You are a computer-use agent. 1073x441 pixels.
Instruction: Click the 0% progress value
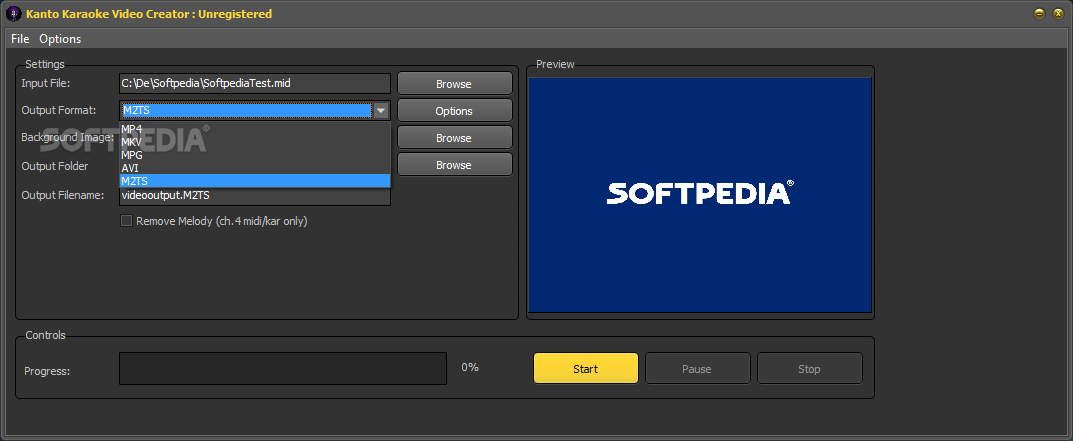pos(470,367)
